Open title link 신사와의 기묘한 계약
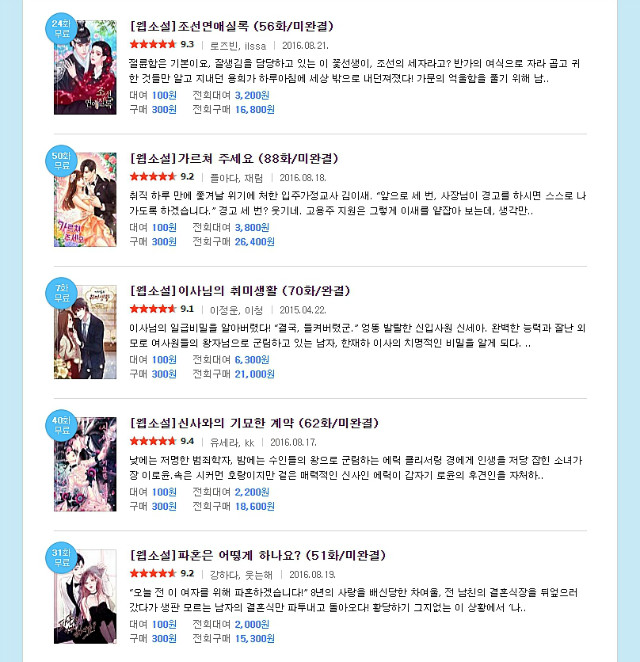The height and width of the screenshot is (662, 640). [254, 423]
